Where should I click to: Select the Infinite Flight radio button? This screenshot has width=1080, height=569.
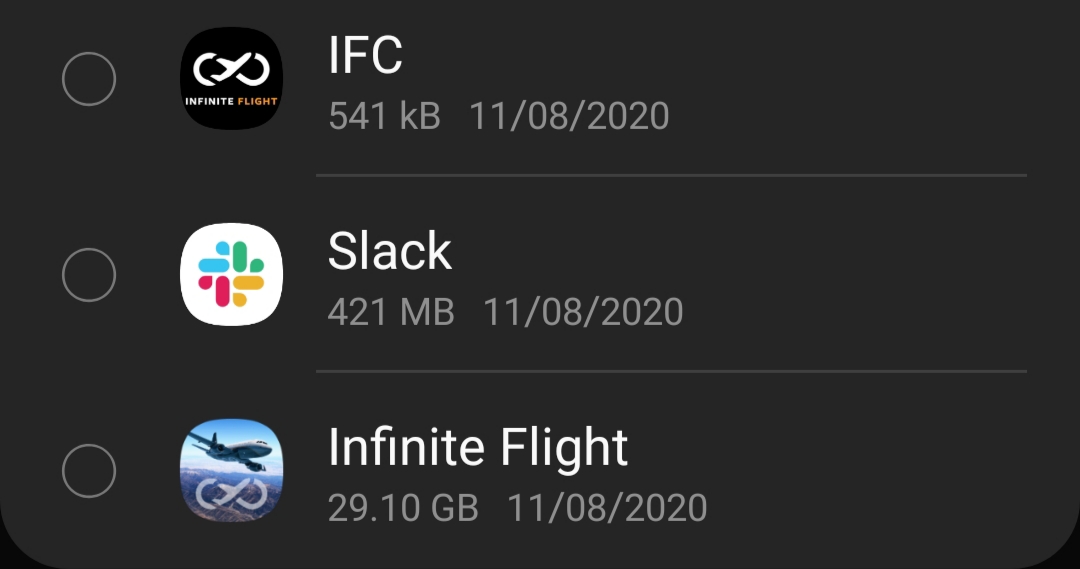click(89, 470)
